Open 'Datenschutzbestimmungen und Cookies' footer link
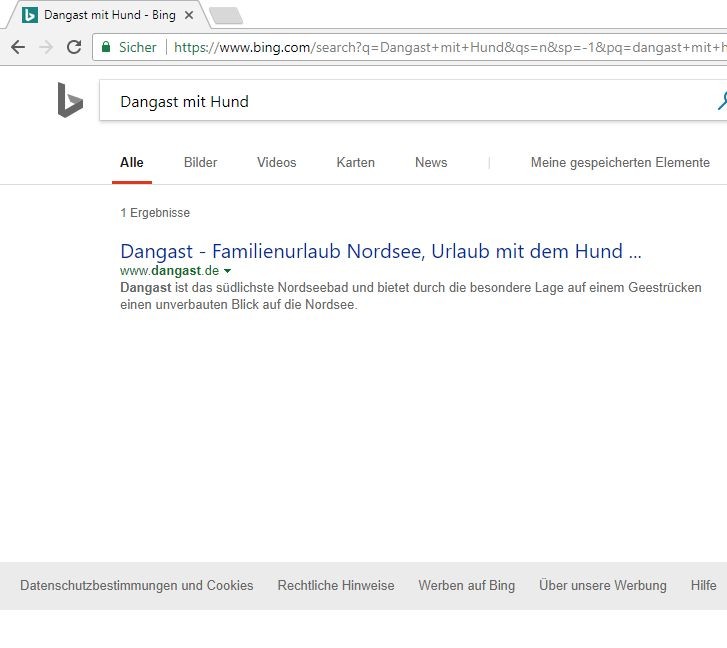The image size is (727, 648). pyautogui.click(x=137, y=585)
